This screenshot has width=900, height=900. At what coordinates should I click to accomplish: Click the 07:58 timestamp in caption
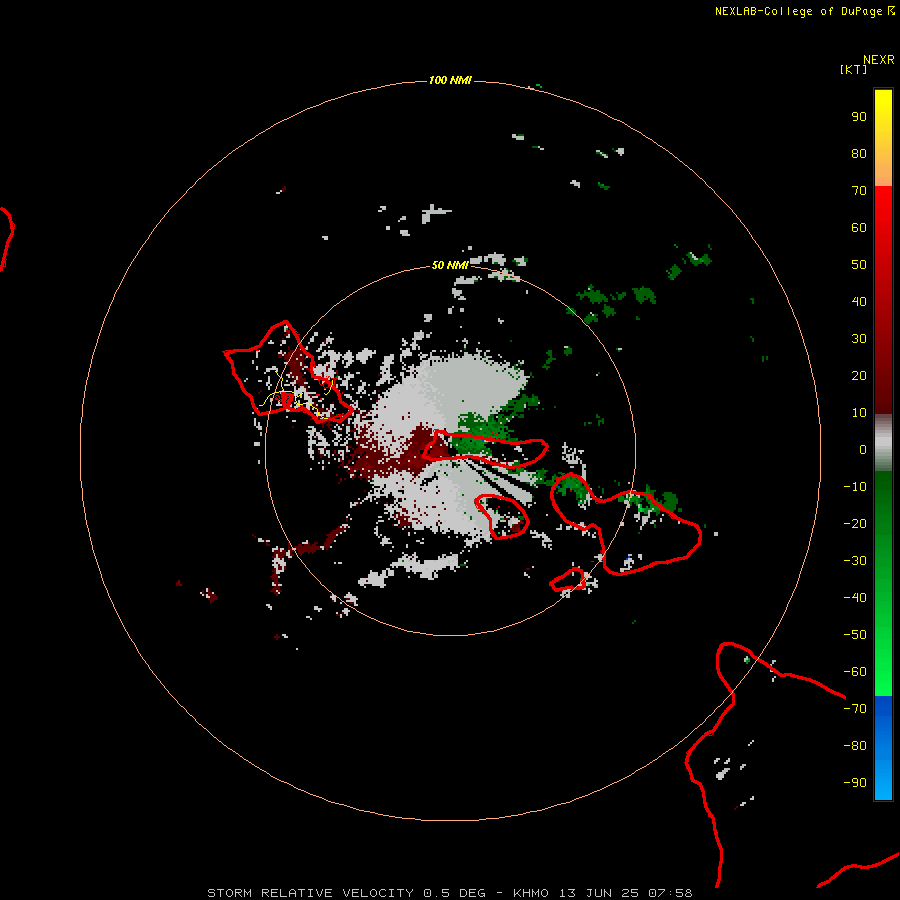[x=670, y=893]
